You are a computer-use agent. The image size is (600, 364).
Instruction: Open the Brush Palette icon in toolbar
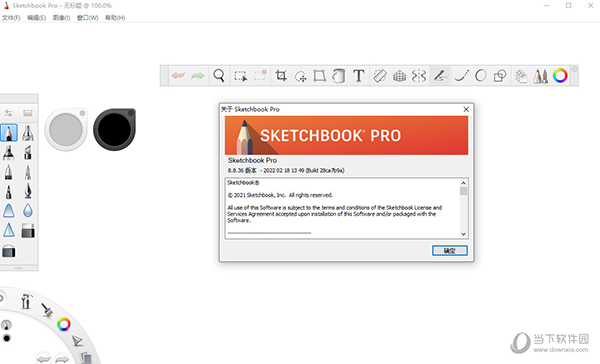tap(540, 76)
